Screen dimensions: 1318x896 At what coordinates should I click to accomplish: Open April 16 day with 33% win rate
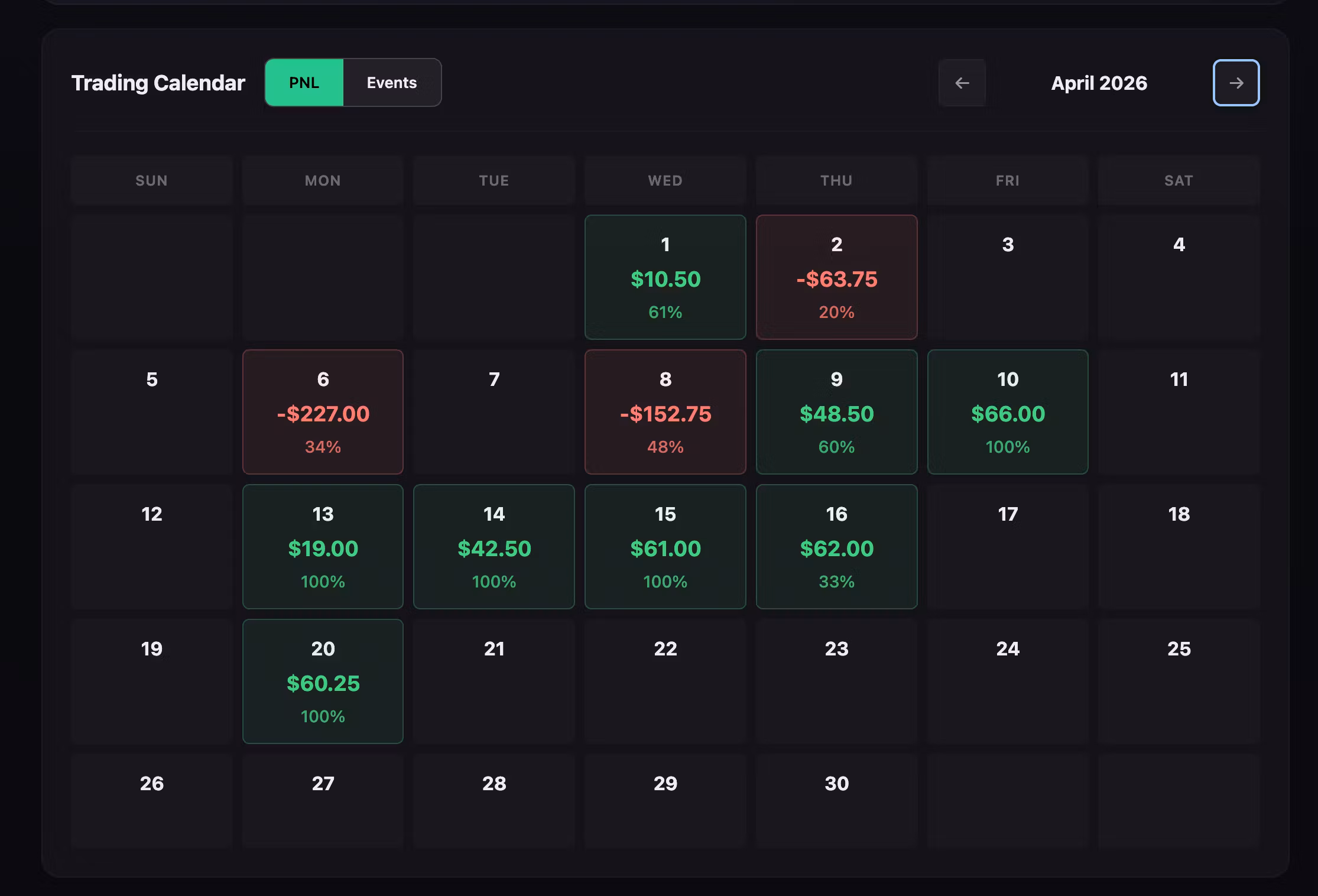point(837,547)
